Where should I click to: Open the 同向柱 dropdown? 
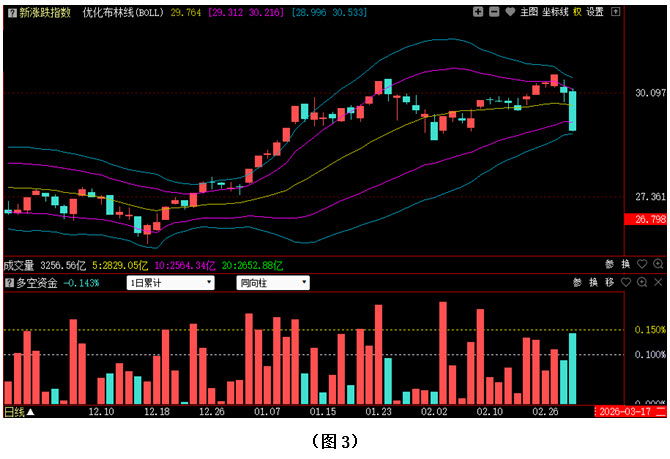280,283
